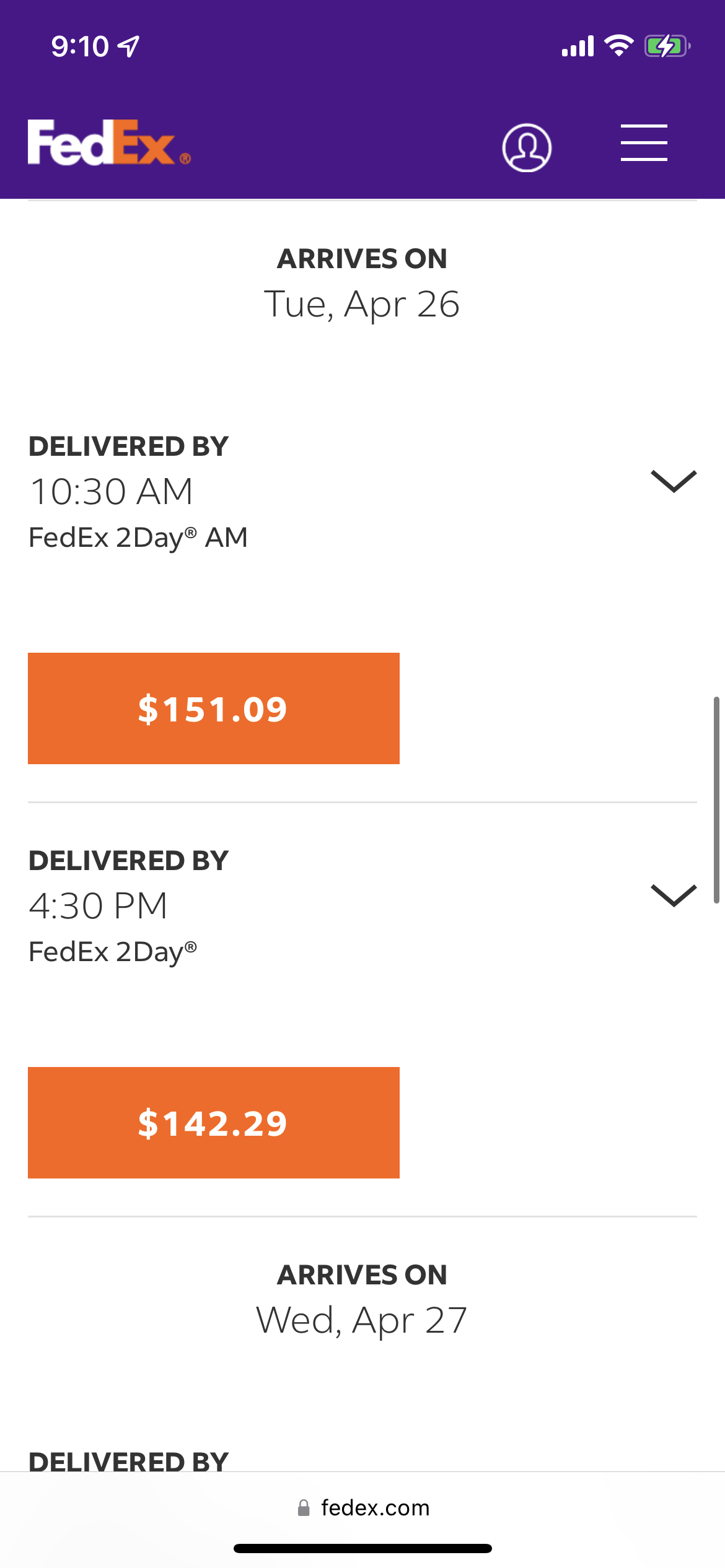Image resolution: width=725 pixels, height=1568 pixels.
Task: Tap the fedex.com address bar
Action: point(374,1508)
